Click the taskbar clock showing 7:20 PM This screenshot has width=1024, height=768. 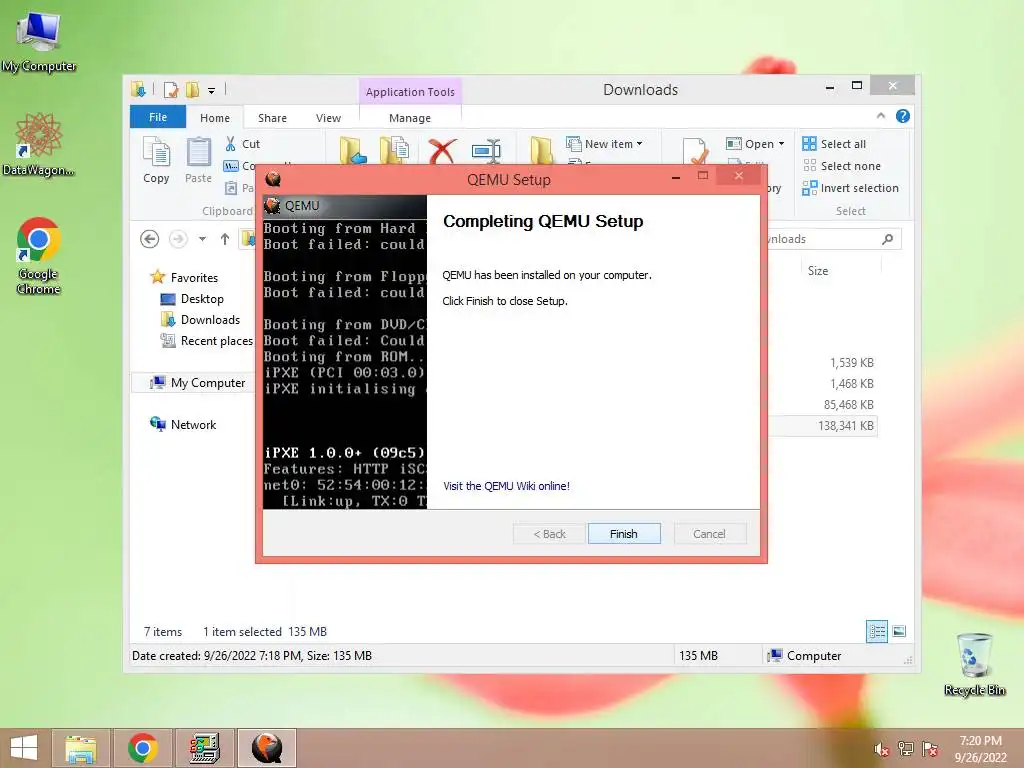(x=981, y=749)
